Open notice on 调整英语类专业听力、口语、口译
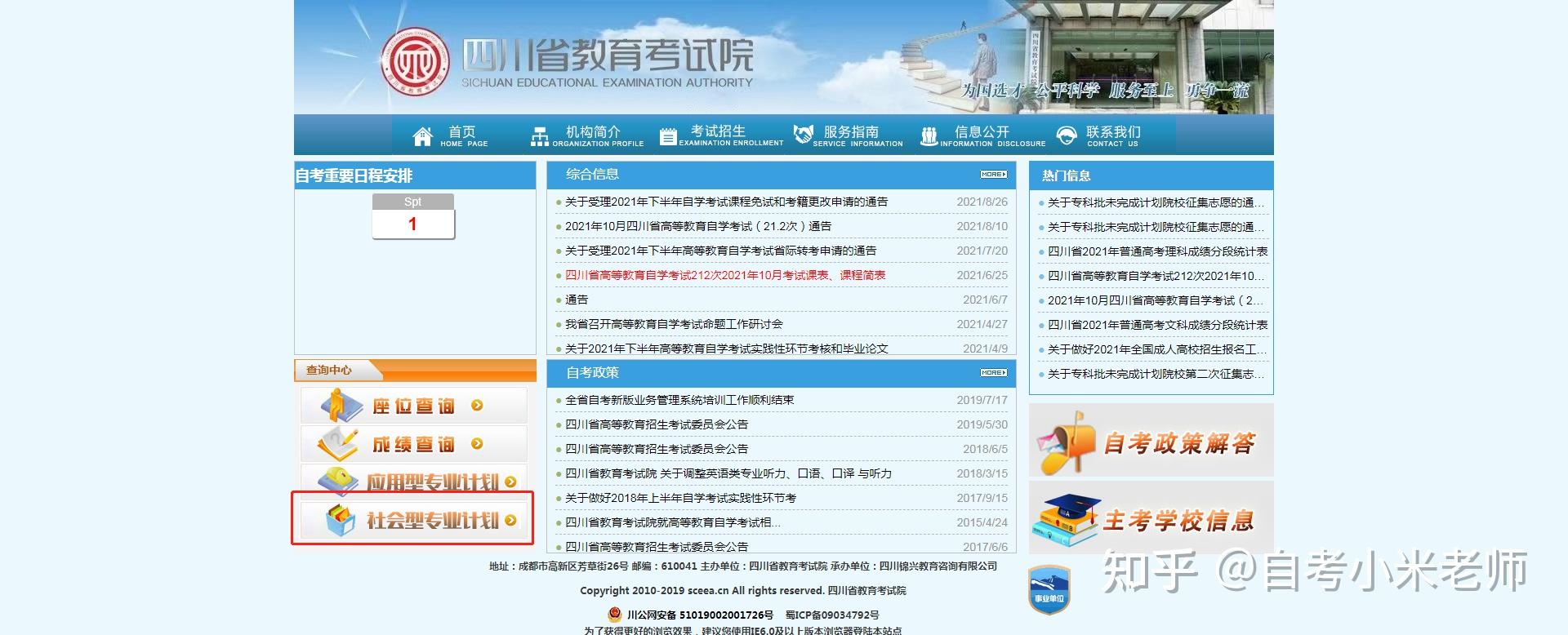Viewport: 1568px width, 635px height. coord(728,473)
